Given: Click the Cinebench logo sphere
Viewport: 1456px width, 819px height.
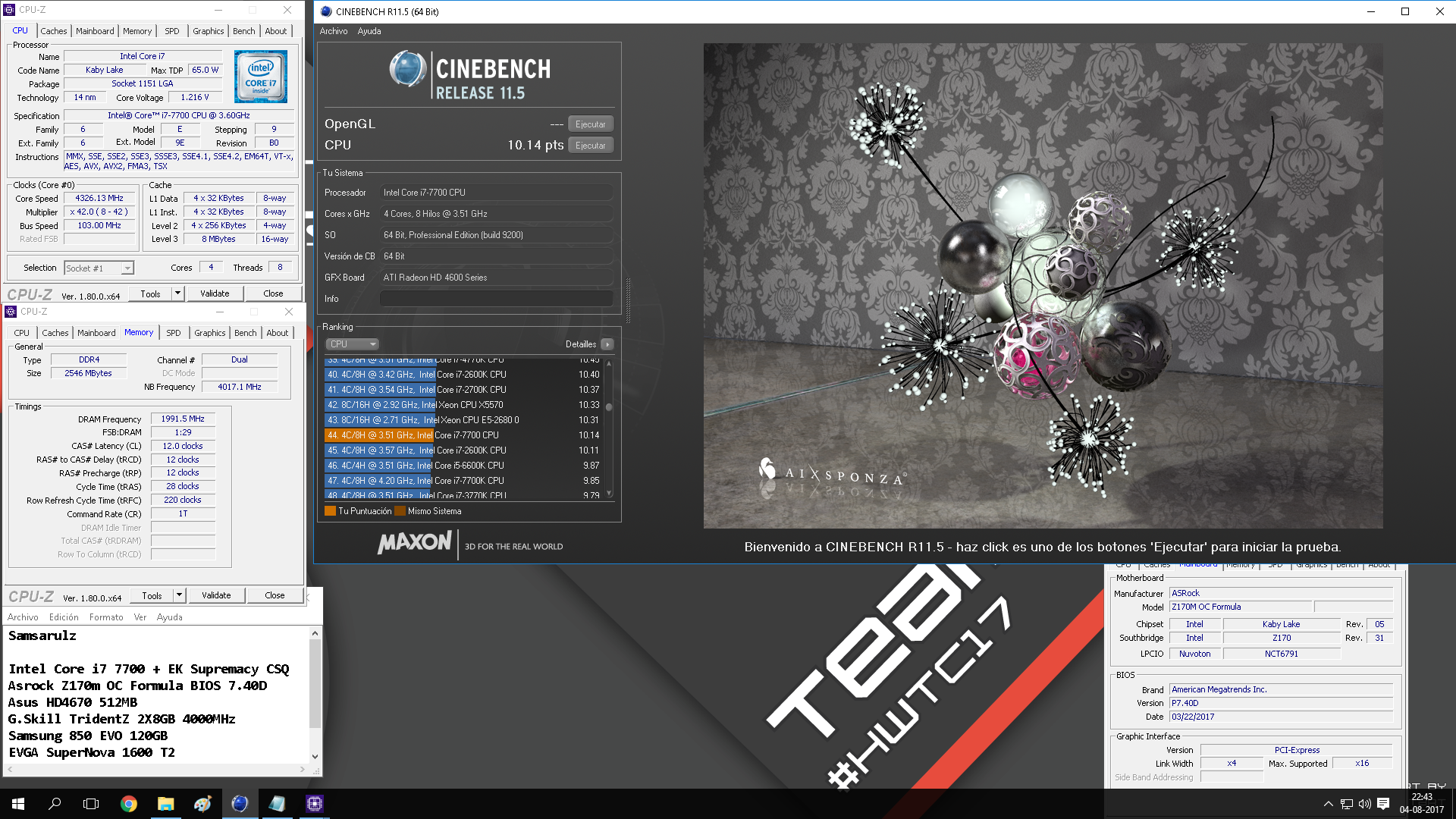Looking at the screenshot, I should [x=408, y=69].
